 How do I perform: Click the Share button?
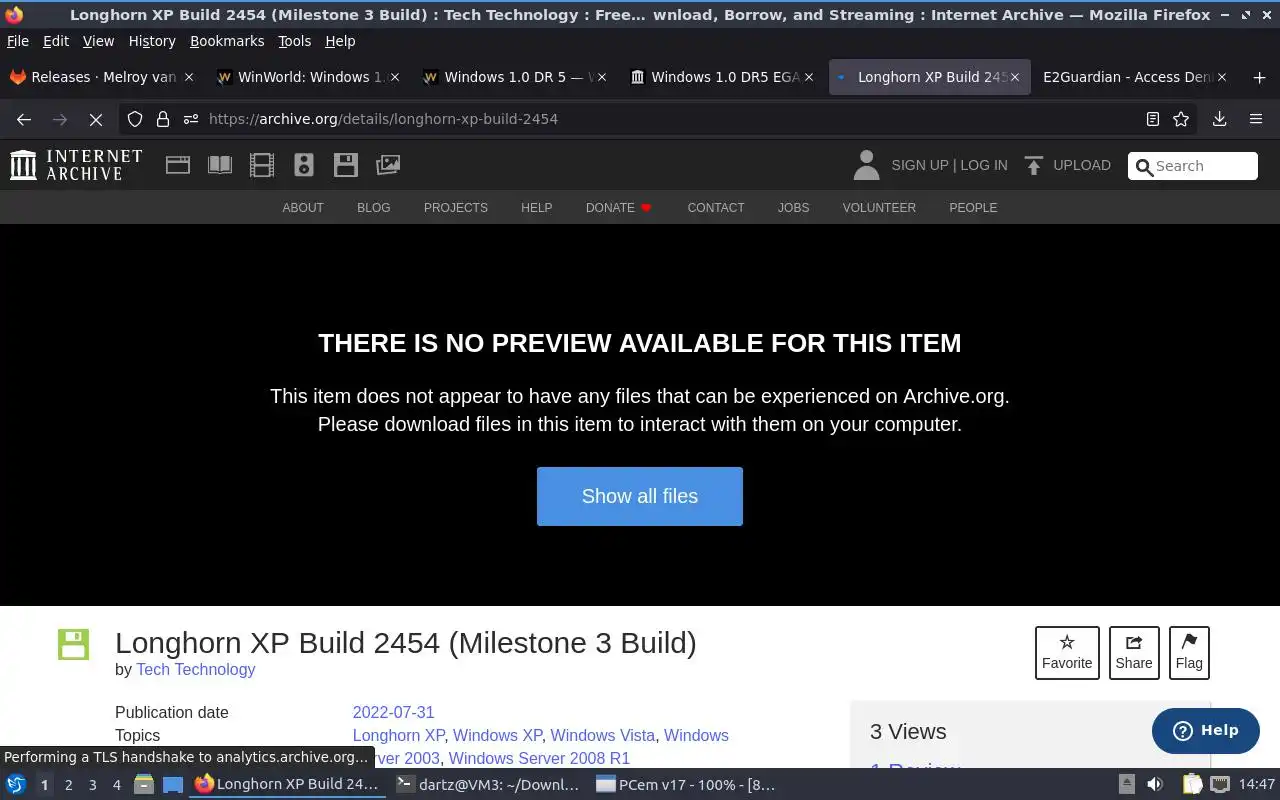[1134, 652]
